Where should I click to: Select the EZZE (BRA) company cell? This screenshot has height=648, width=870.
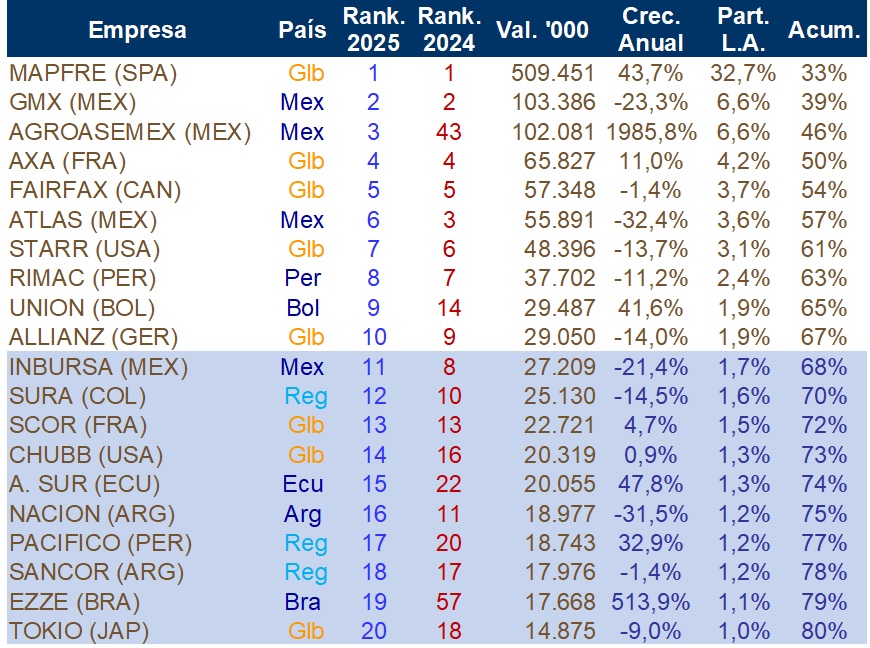point(74,602)
